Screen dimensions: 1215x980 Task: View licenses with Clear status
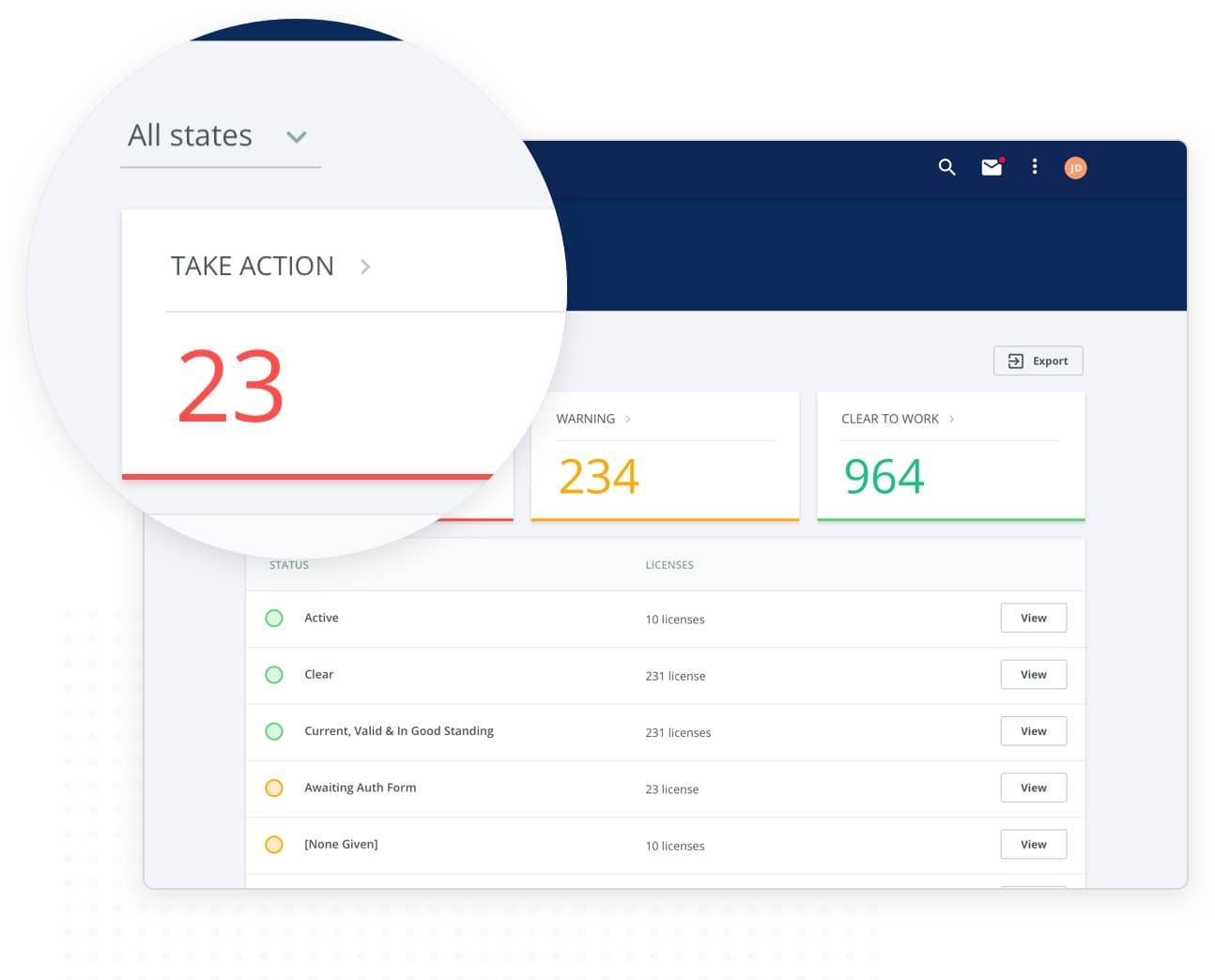click(x=1033, y=675)
